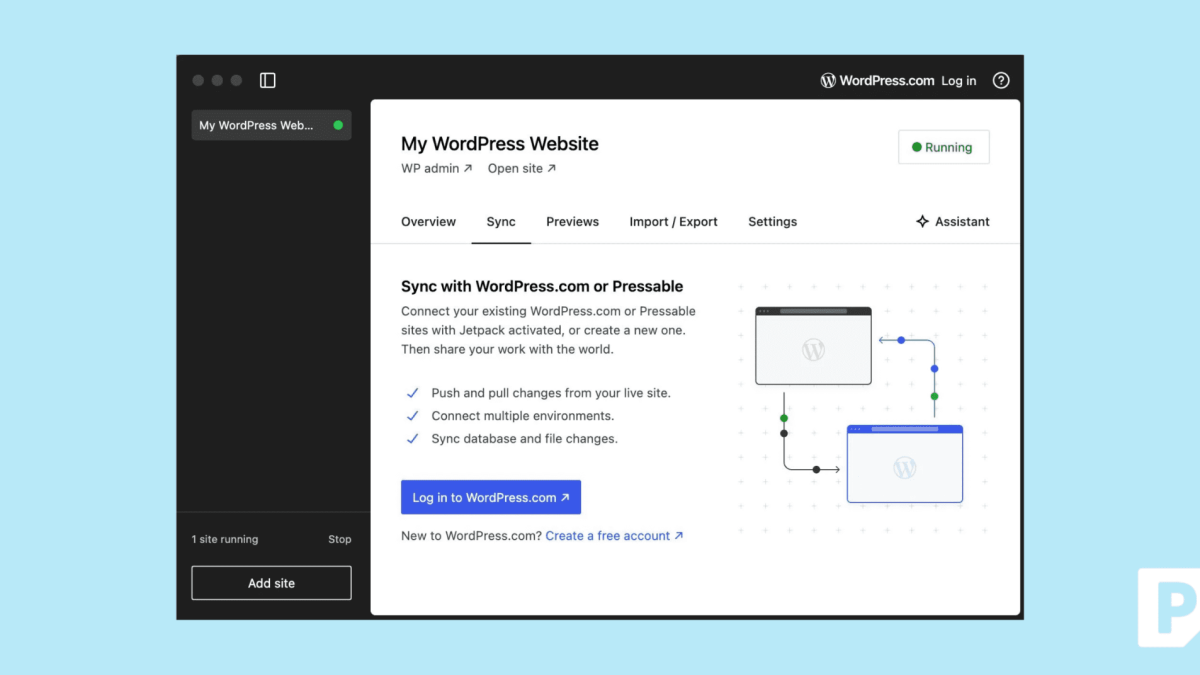Click the WordPress.com logo in the title bar

827,80
